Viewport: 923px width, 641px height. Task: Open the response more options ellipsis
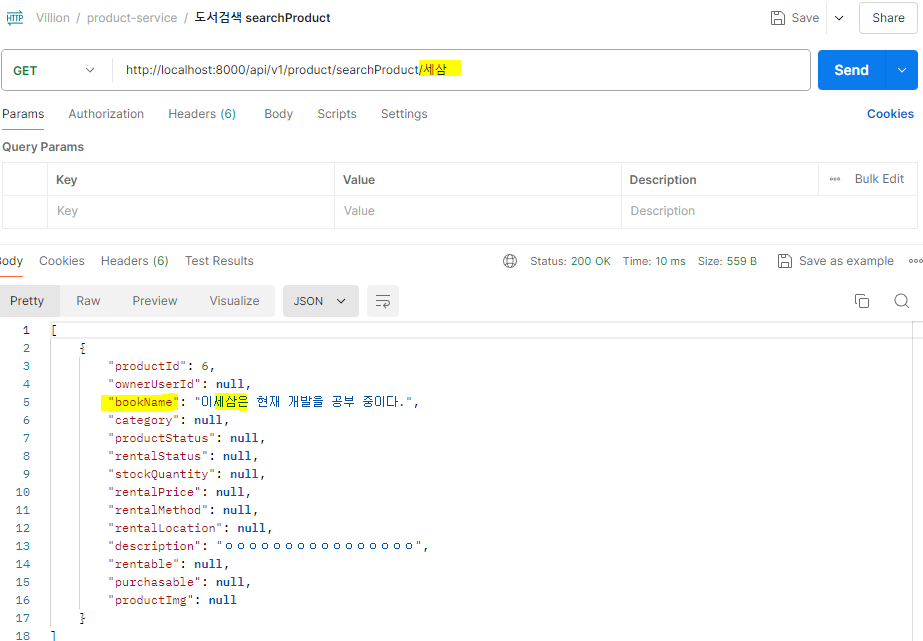[915, 261]
